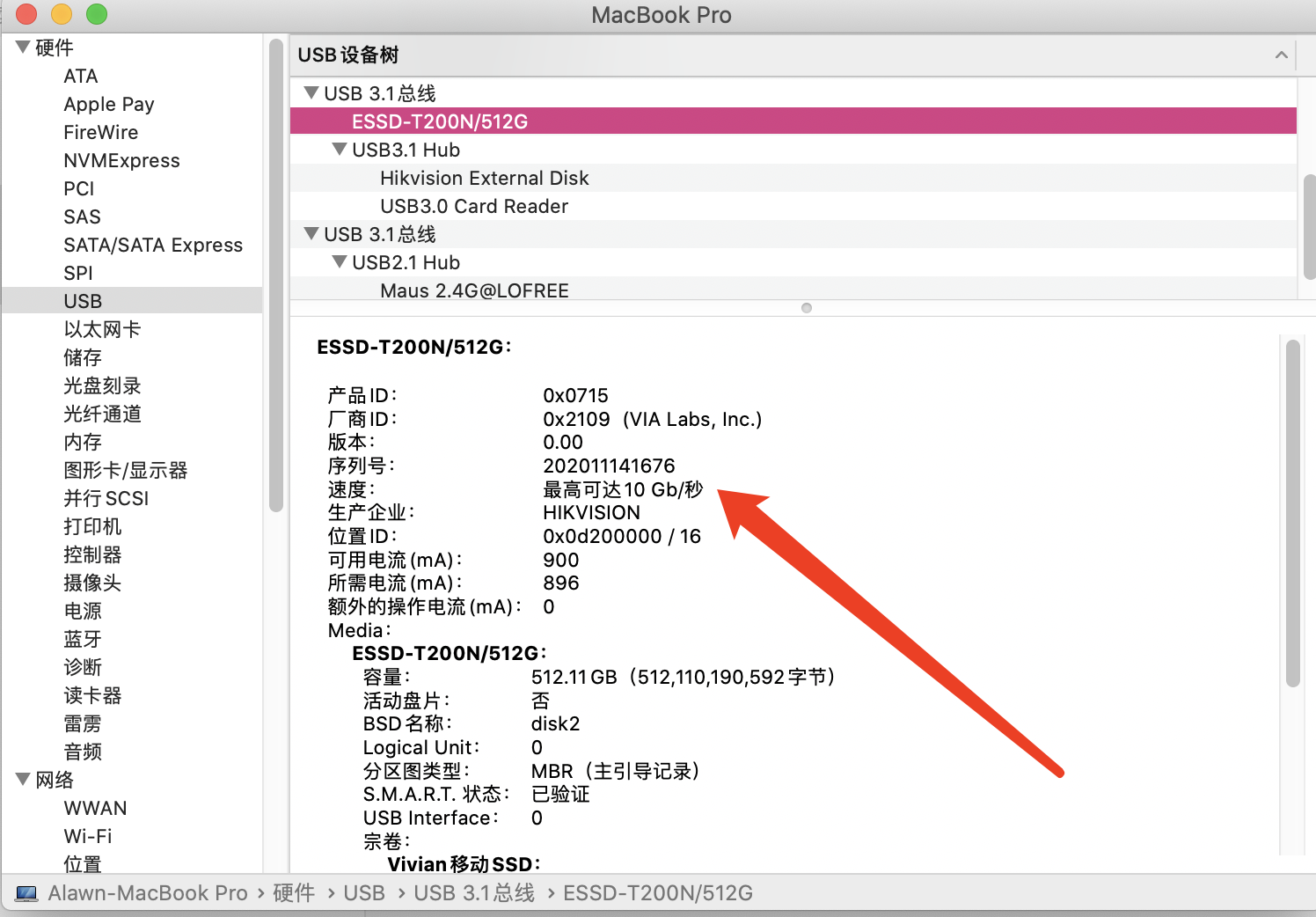This screenshot has height=917, width=1316.
Task: Select ATA in the sidebar
Action: click(81, 76)
